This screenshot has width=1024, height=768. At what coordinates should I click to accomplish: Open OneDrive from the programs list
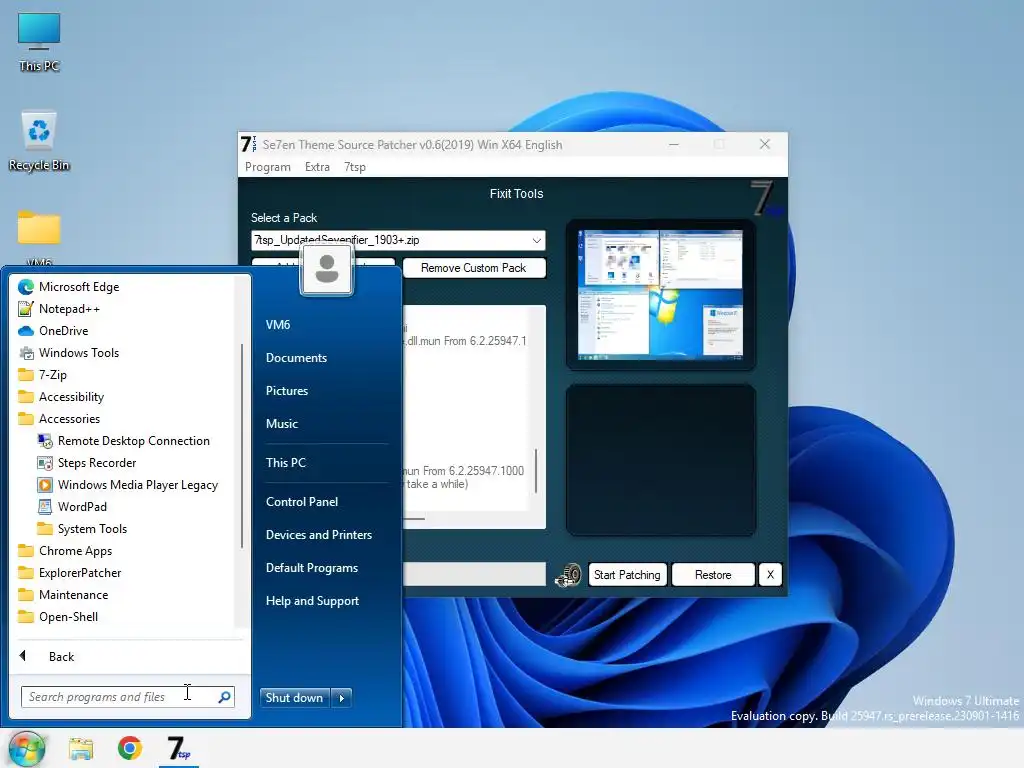pos(63,331)
